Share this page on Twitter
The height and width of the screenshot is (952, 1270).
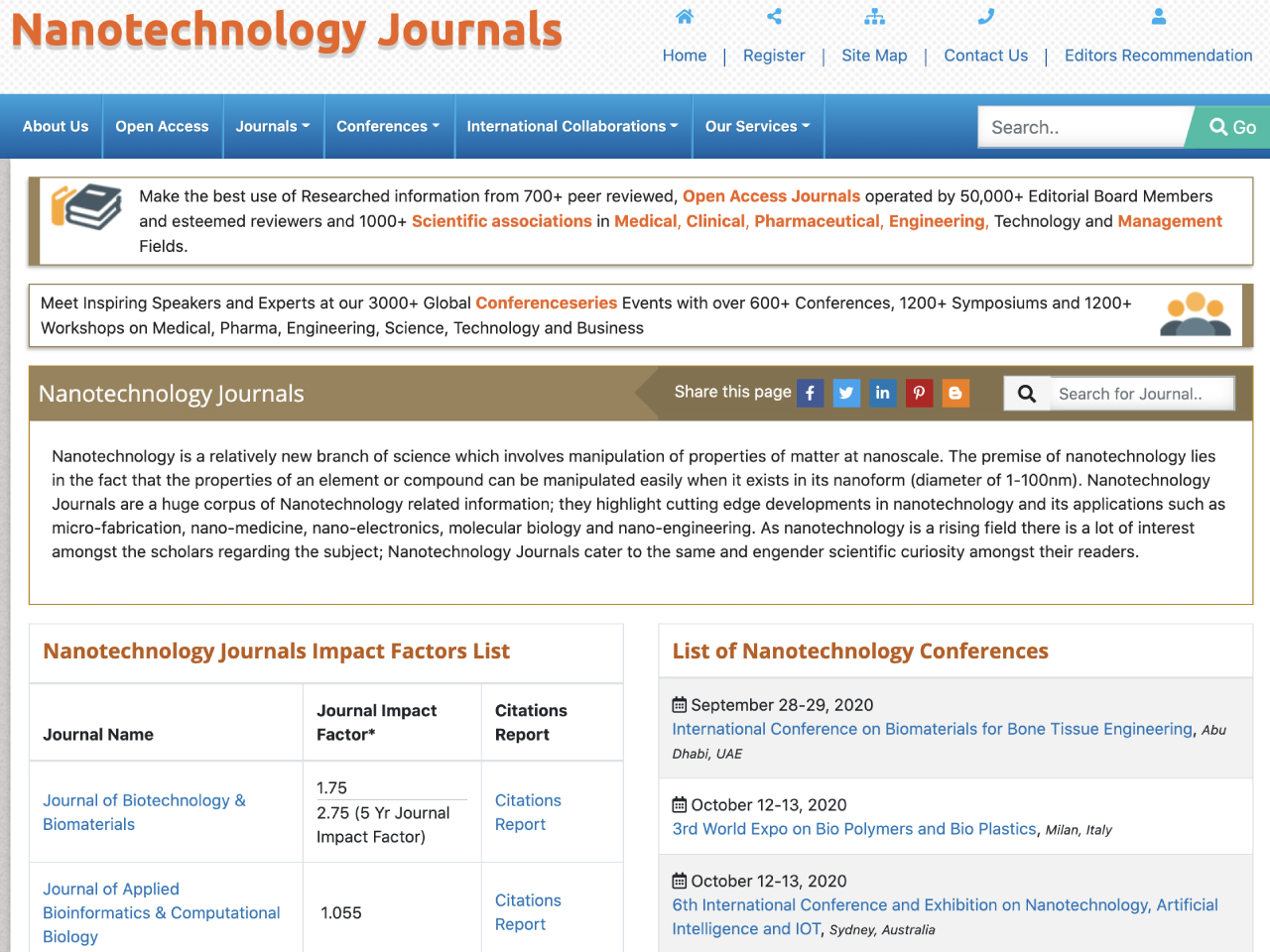[846, 394]
